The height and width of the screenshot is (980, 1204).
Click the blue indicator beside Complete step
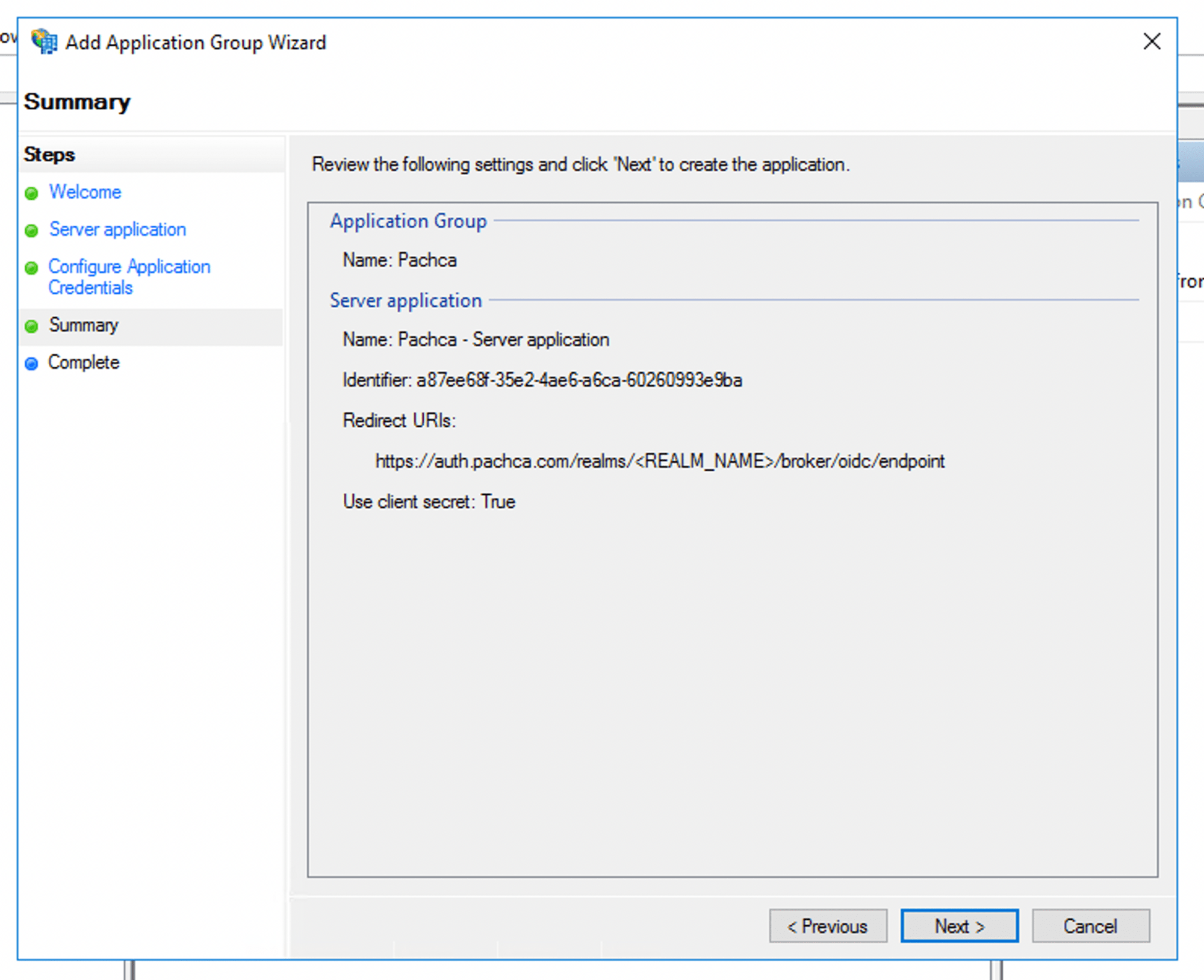[x=31, y=363]
